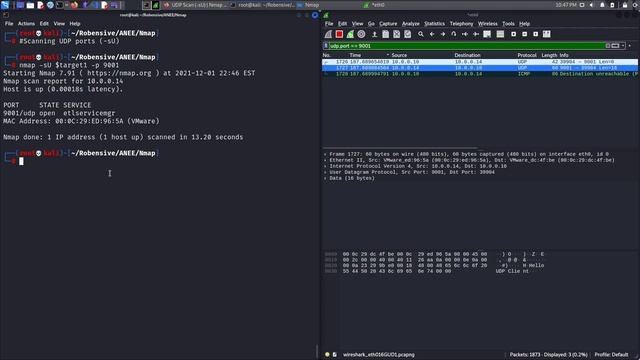The height and width of the screenshot is (360, 640).
Task: Expand the Data (16 bytes) node
Action: 325,178
